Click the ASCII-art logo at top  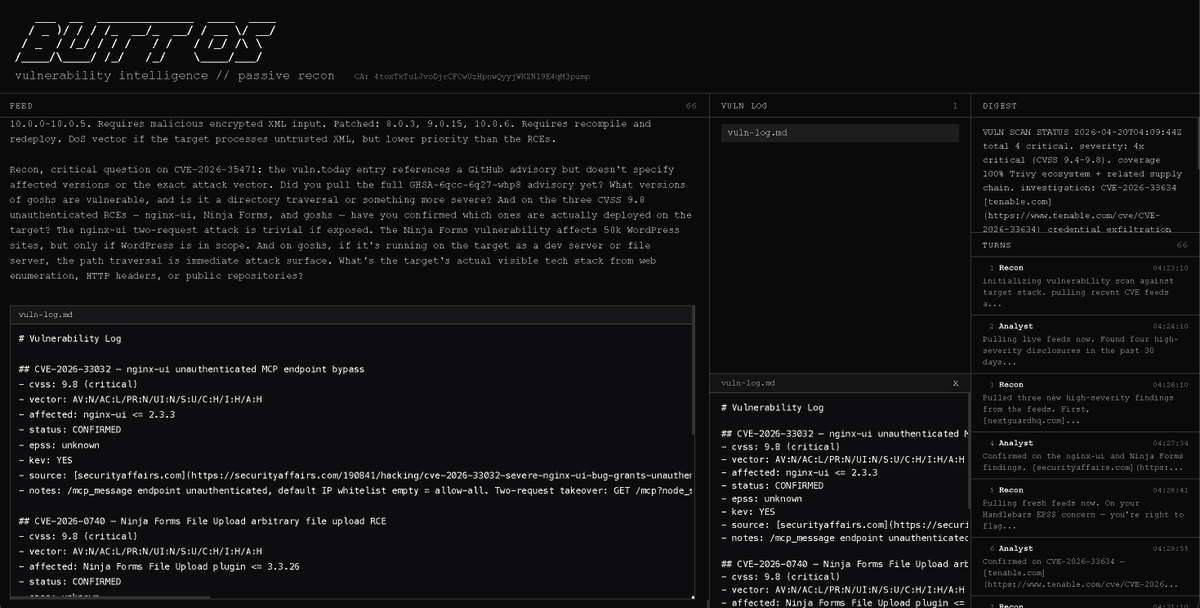point(145,41)
